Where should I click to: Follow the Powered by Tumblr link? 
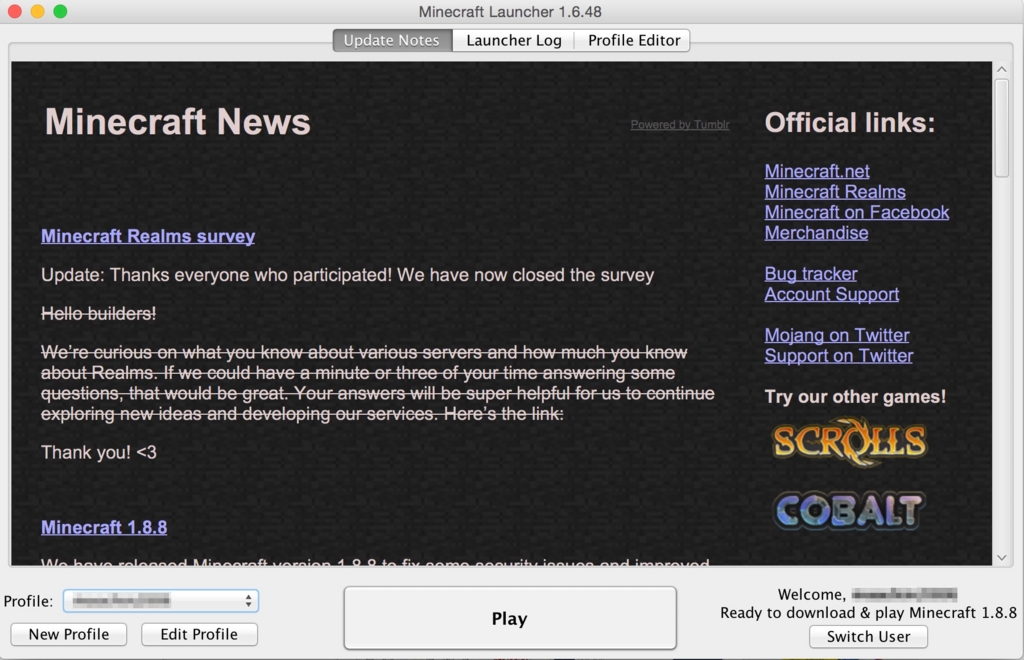679,125
